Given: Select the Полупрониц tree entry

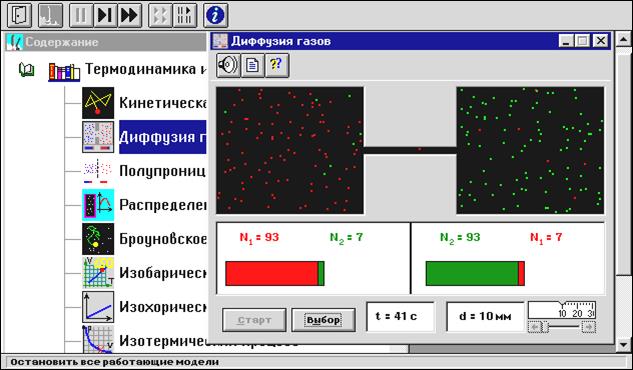Looking at the screenshot, I should coord(163,171).
